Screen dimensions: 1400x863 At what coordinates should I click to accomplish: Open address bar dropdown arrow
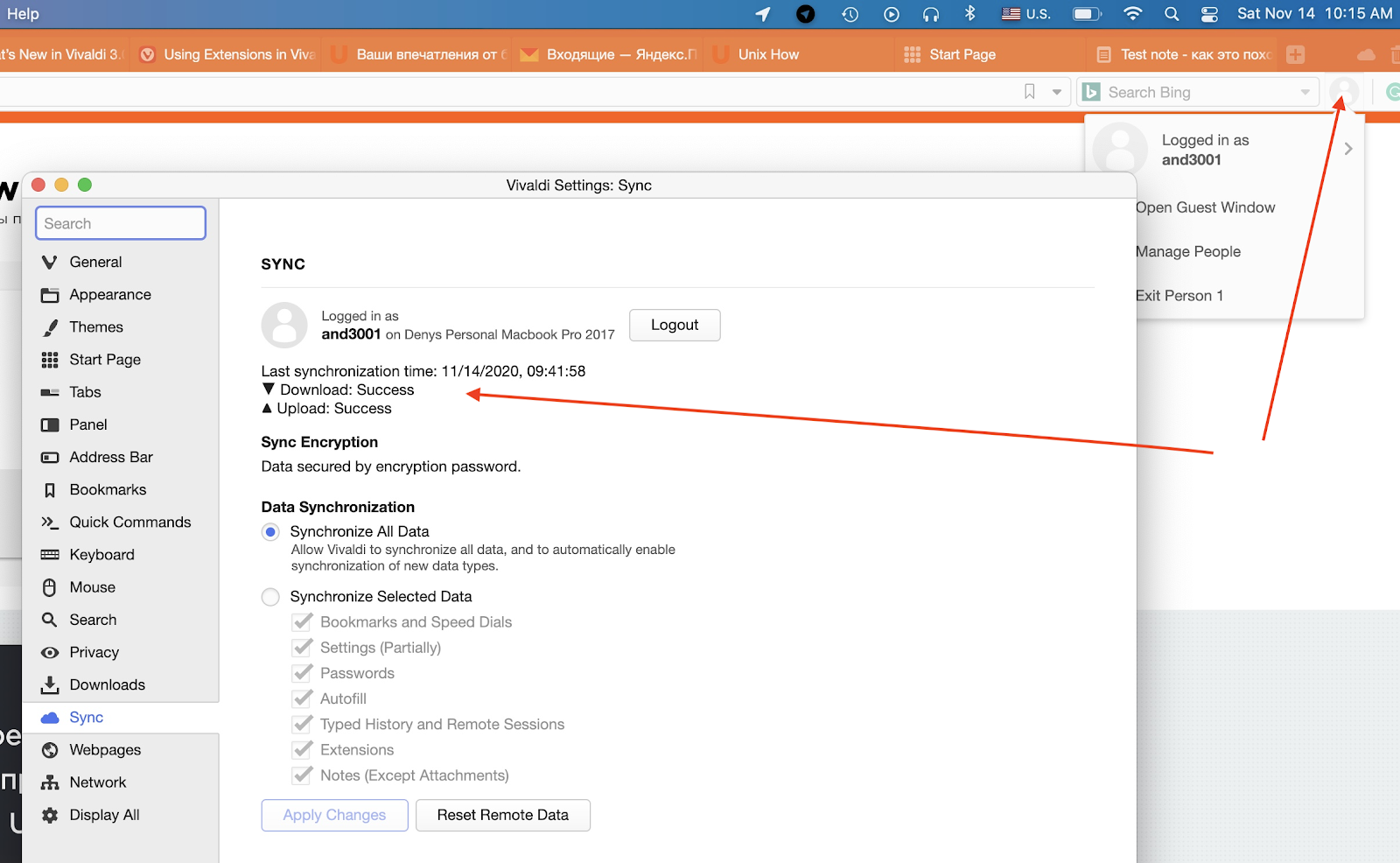(1056, 92)
